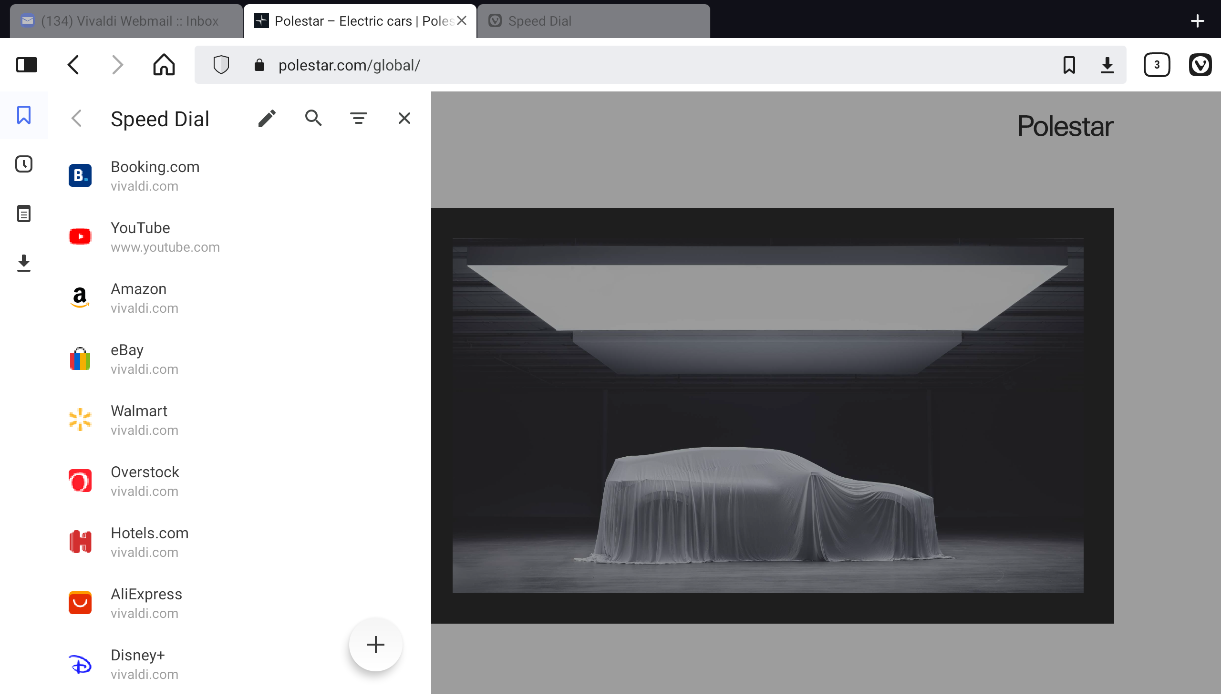This screenshot has width=1221, height=694.
Task: Open the shield tracker blocker icon
Action: click(x=222, y=65)
